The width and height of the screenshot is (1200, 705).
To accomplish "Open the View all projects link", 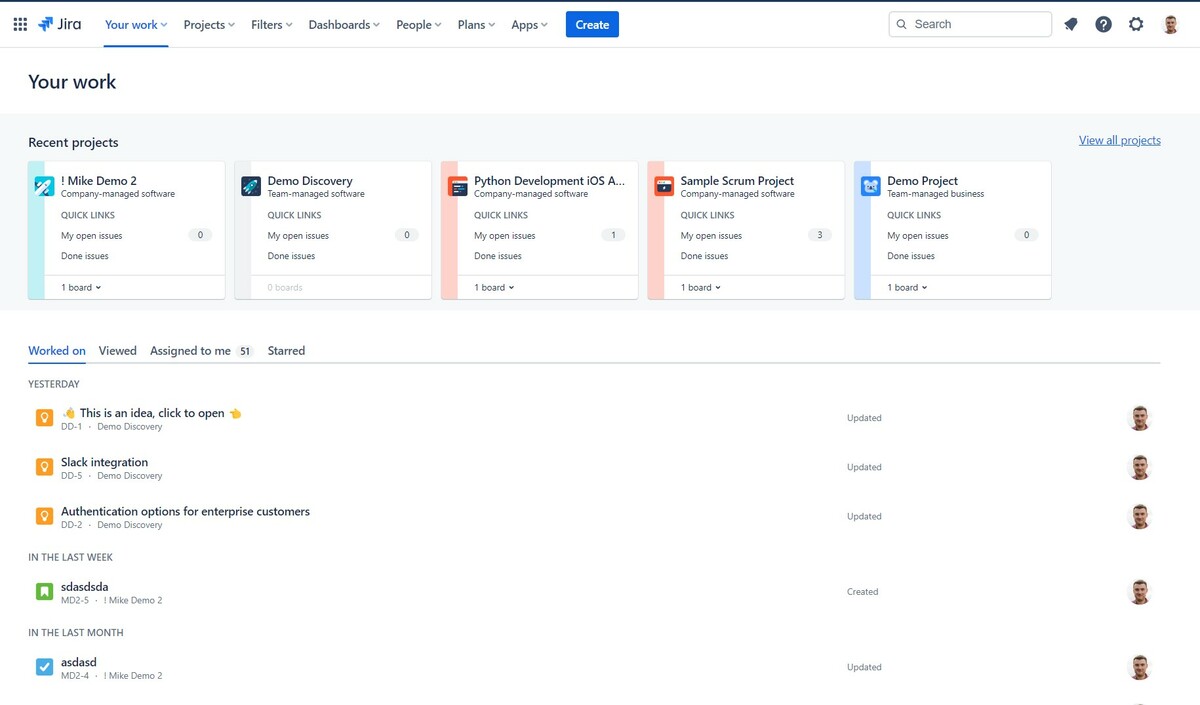I will [x=1119, y=140].
